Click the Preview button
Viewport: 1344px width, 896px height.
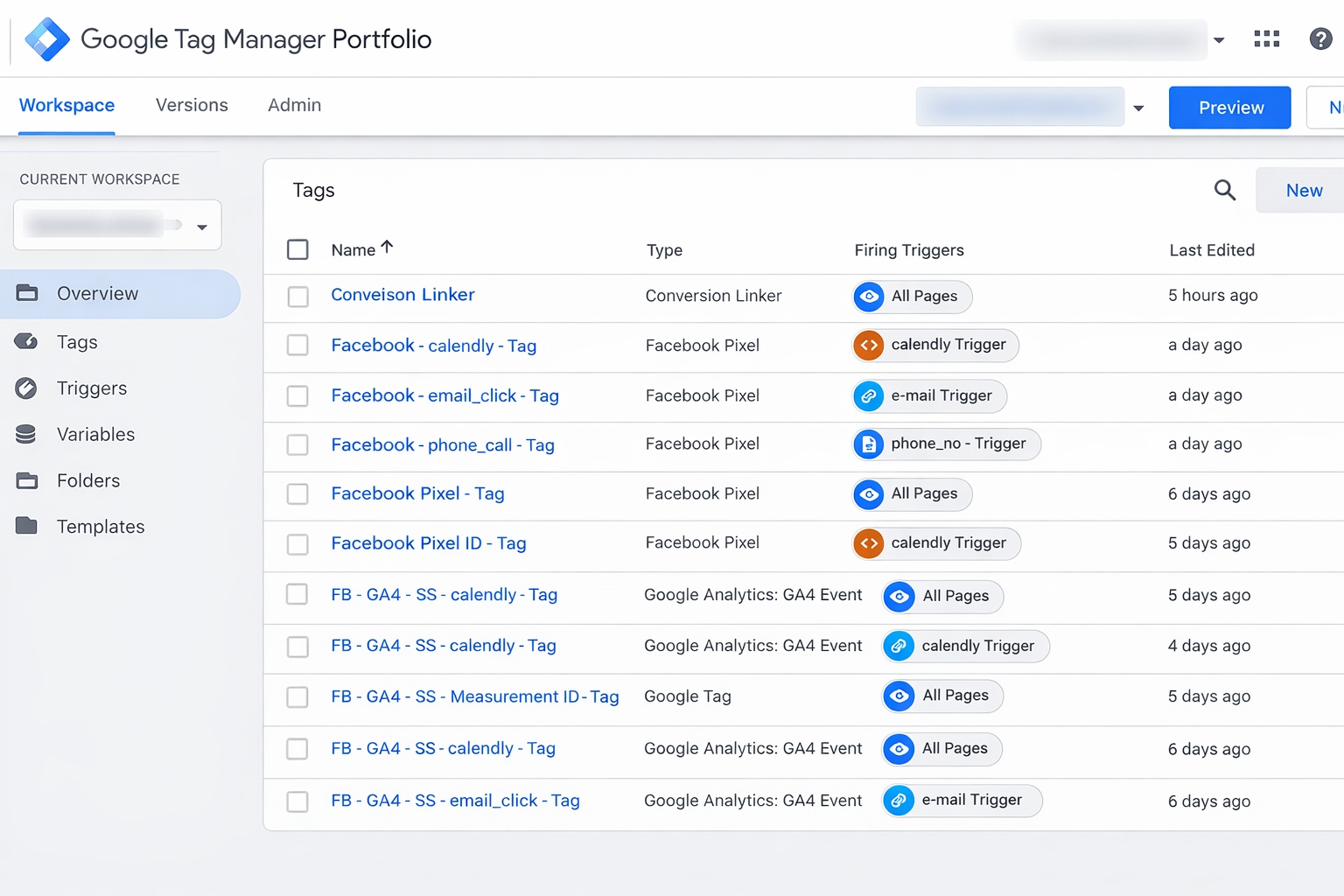tap(1229, 107)
